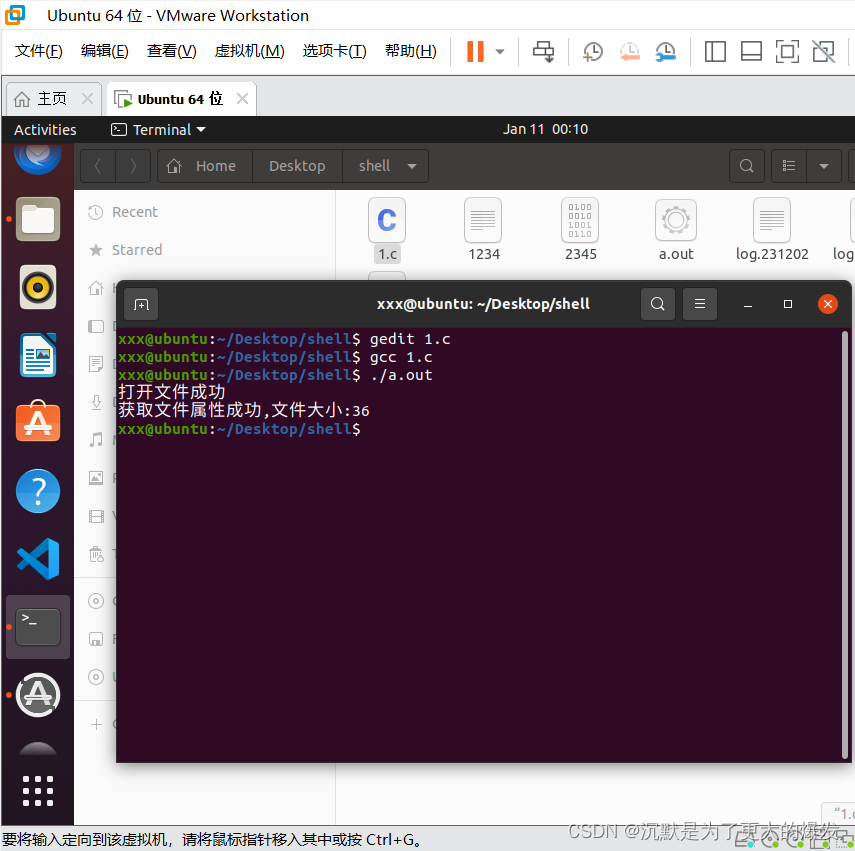Toggle the VMware library sidebar panel
Screen dimensions: 855x851
[715, 51]
